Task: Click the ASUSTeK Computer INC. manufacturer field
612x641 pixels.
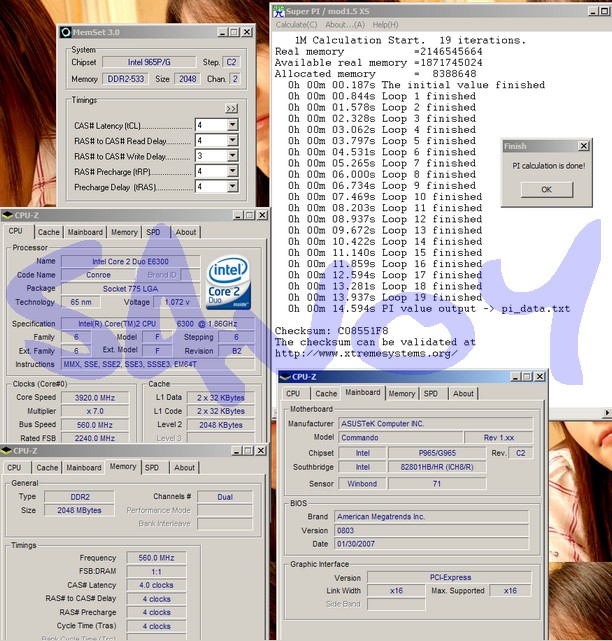Action: (x=436, y=424)
